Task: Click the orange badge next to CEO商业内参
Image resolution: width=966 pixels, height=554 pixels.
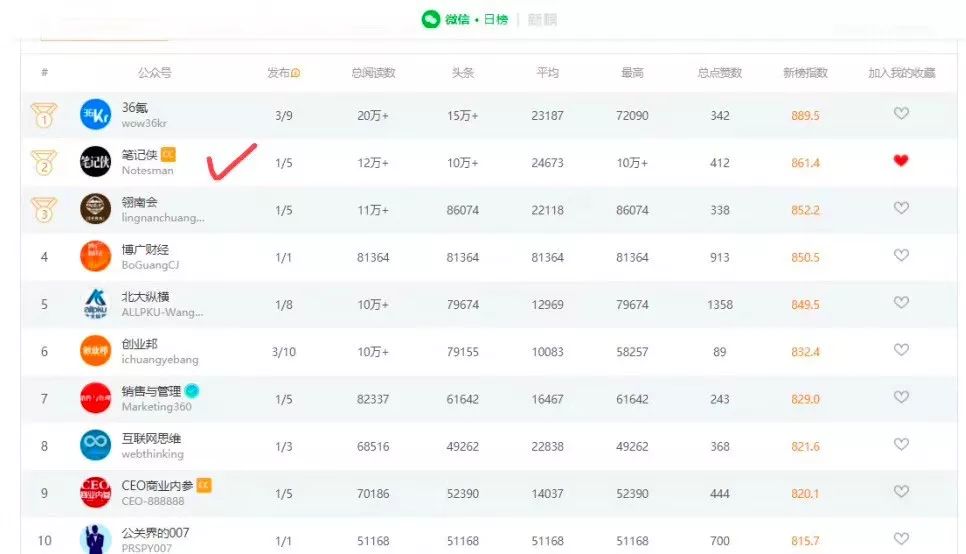Action: point(204,485)
